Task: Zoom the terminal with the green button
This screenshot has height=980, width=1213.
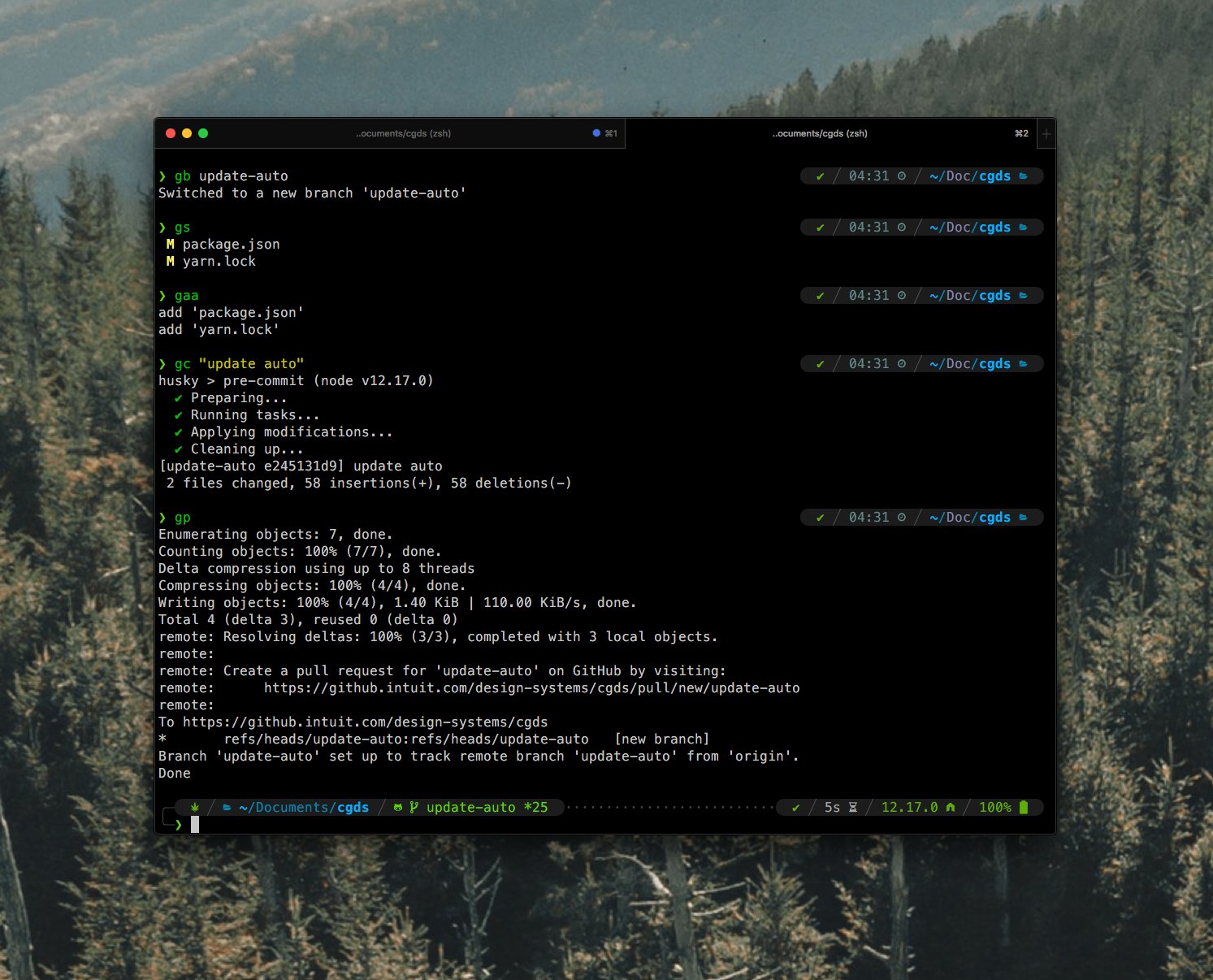Action: click(x=203, y=133)
